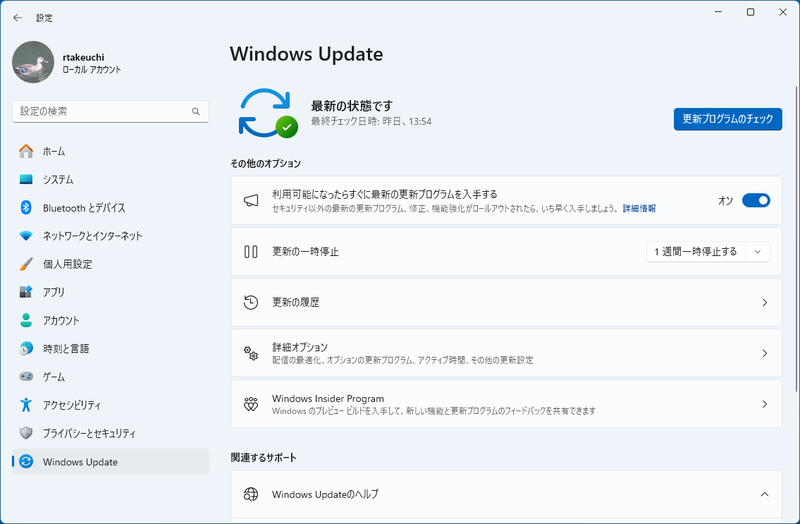Collapse Windows Updateのヘルプ section
Viewport: 800px width, 524px height.
coord(764,494)
